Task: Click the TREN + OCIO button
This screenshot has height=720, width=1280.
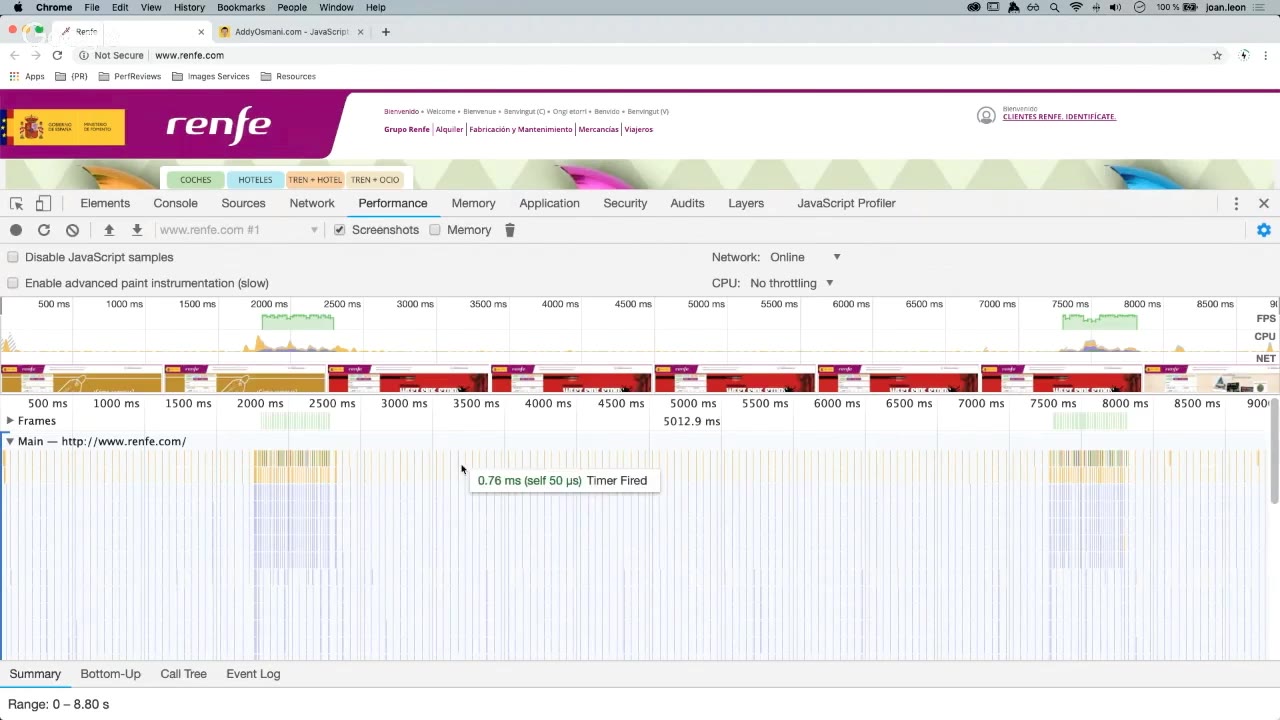Action: click(375, 180)
